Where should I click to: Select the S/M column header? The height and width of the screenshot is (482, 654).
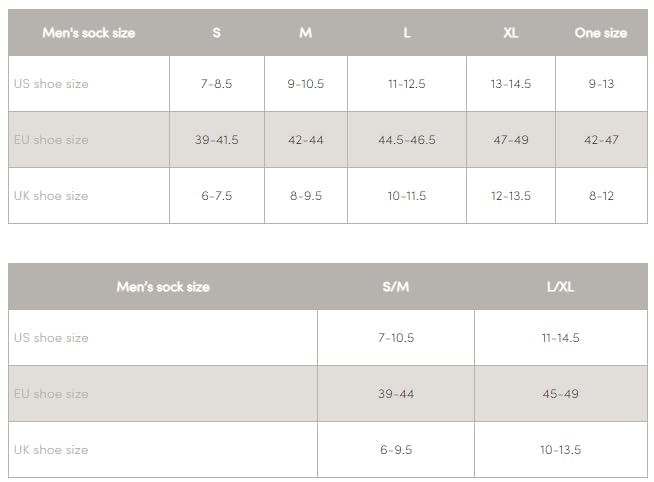pyautogui.click(x=396, y=286)
